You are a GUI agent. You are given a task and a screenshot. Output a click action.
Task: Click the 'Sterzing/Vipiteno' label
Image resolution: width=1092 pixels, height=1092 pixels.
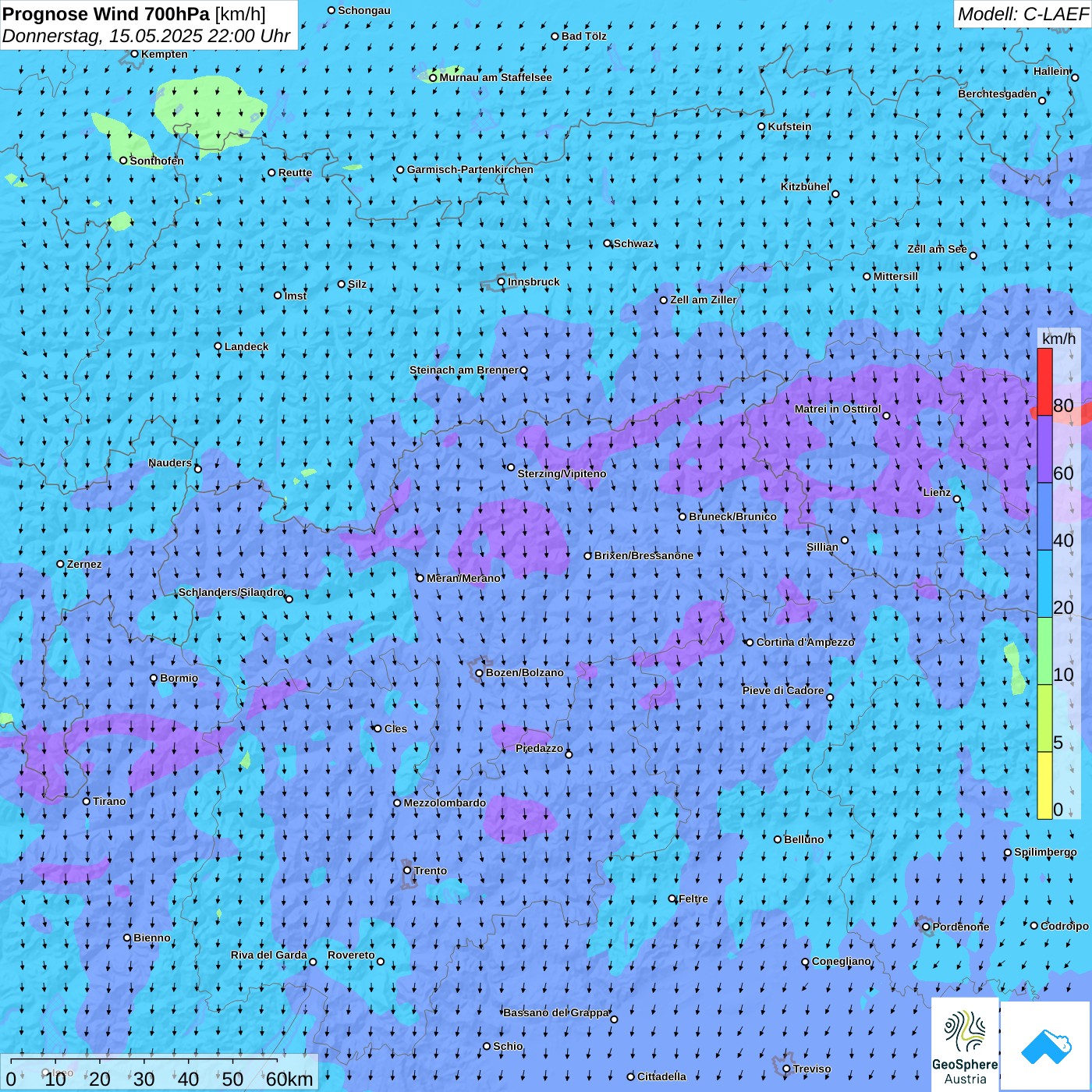coord(562,473)
